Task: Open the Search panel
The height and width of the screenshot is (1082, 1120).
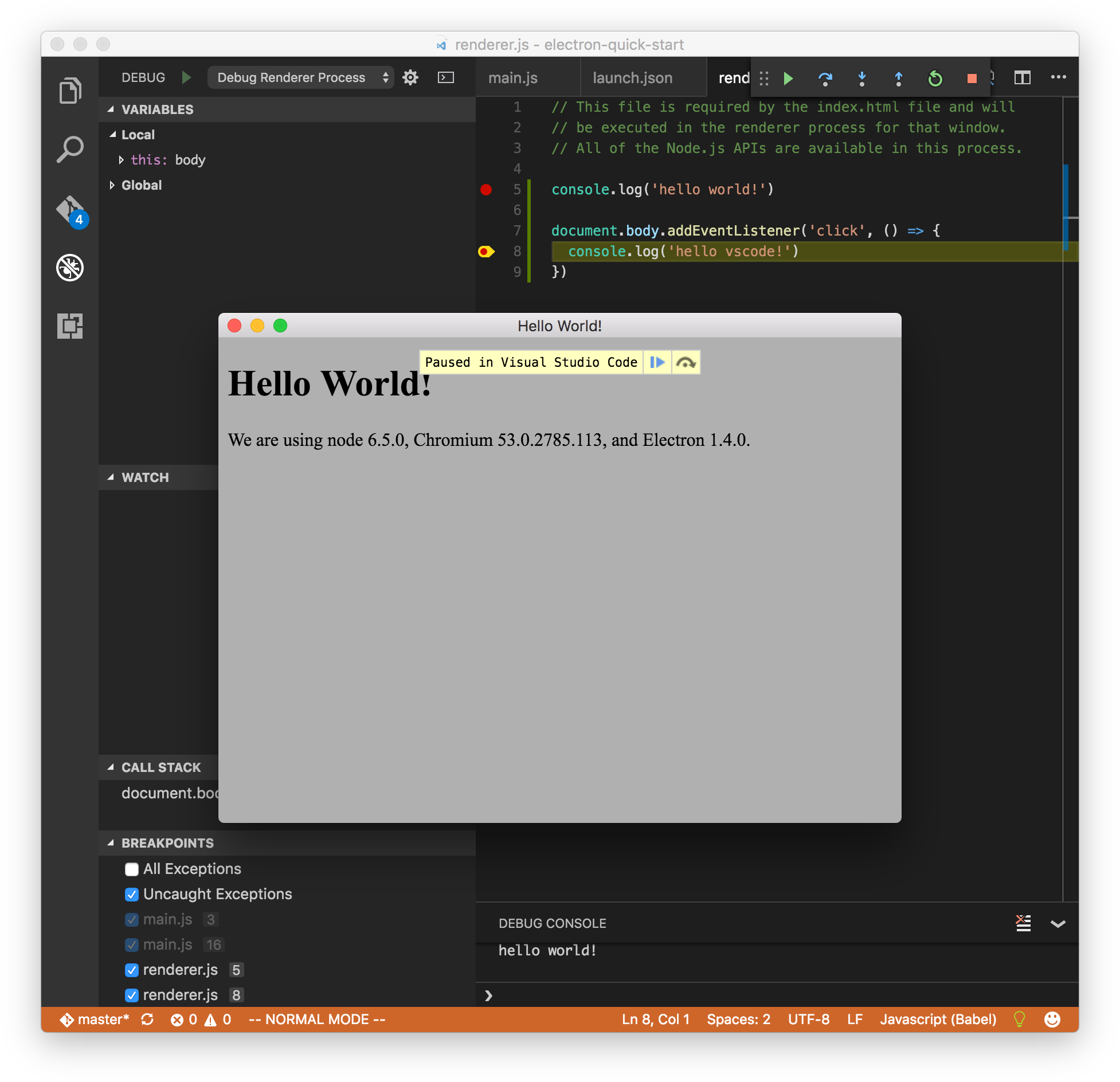Action: [70, 148]
